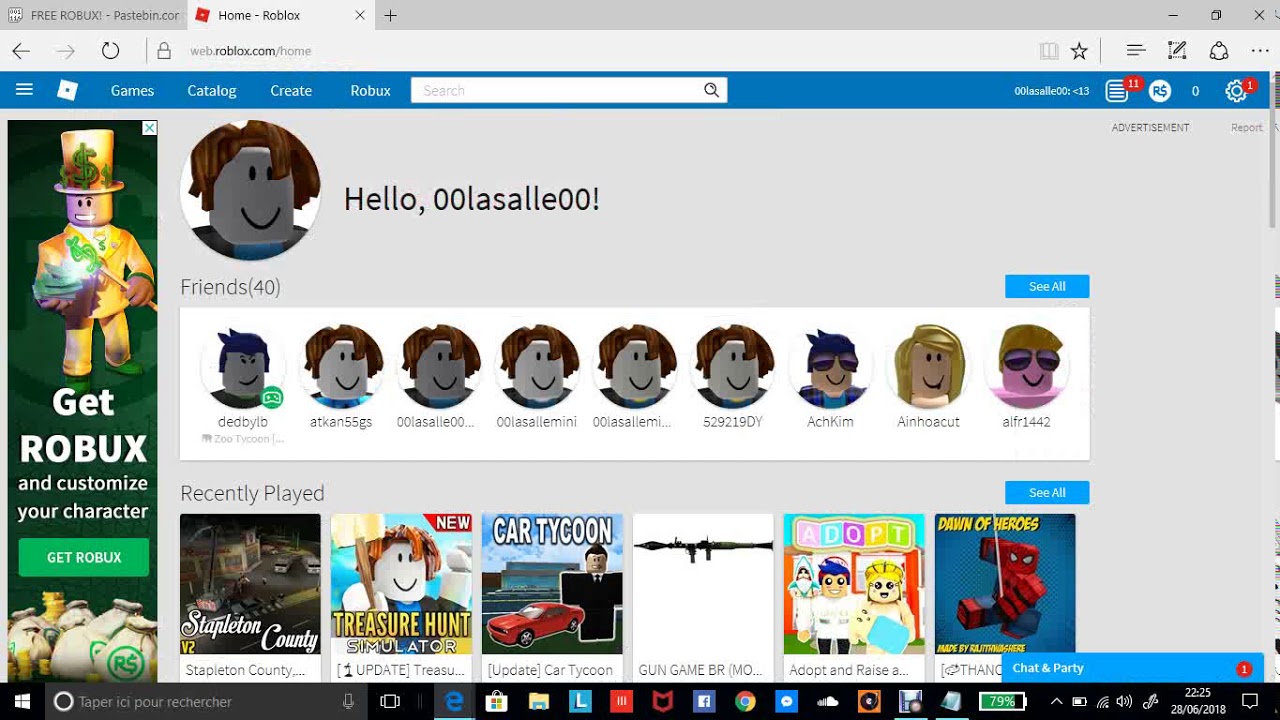The height and width of the screenshot is (720, 1280).
Task: Click the Roblox logo icon
Action: pyautogui.click(x=67, y=90)
